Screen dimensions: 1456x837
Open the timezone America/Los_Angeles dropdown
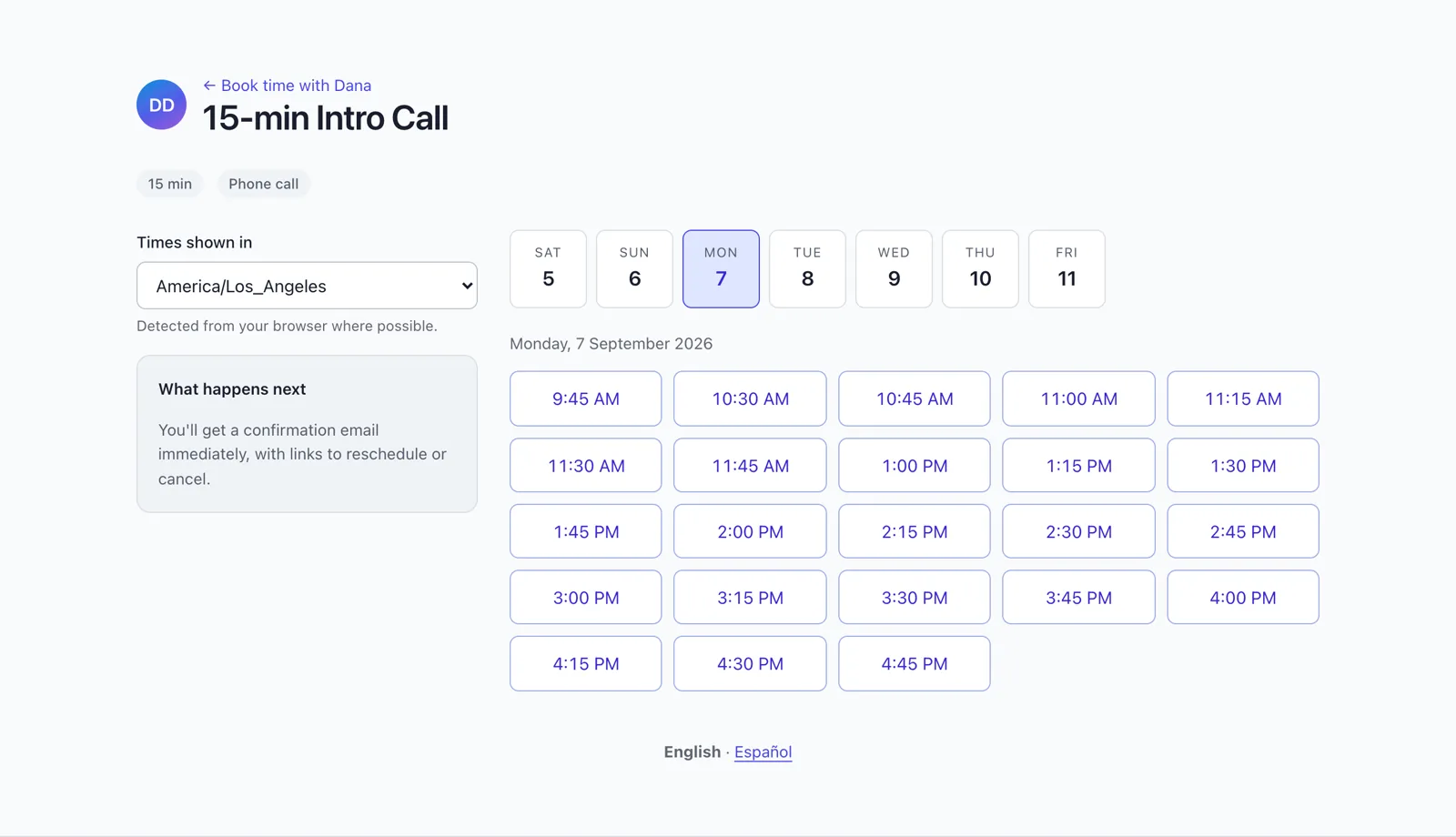(307, 286)
